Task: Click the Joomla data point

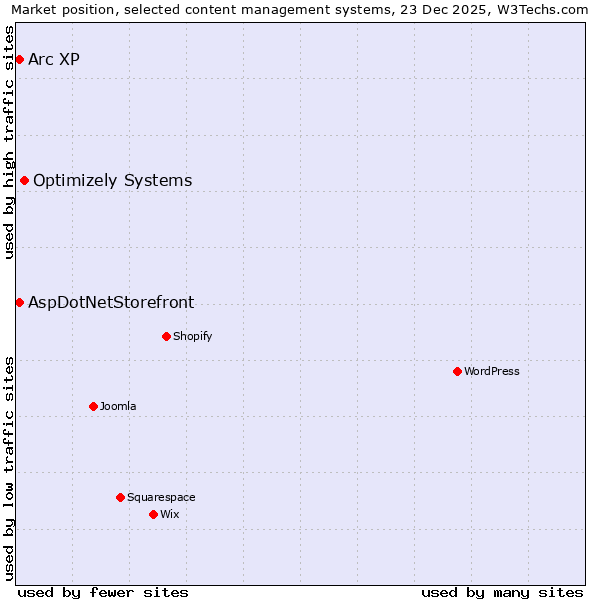Action: [93, 406]
